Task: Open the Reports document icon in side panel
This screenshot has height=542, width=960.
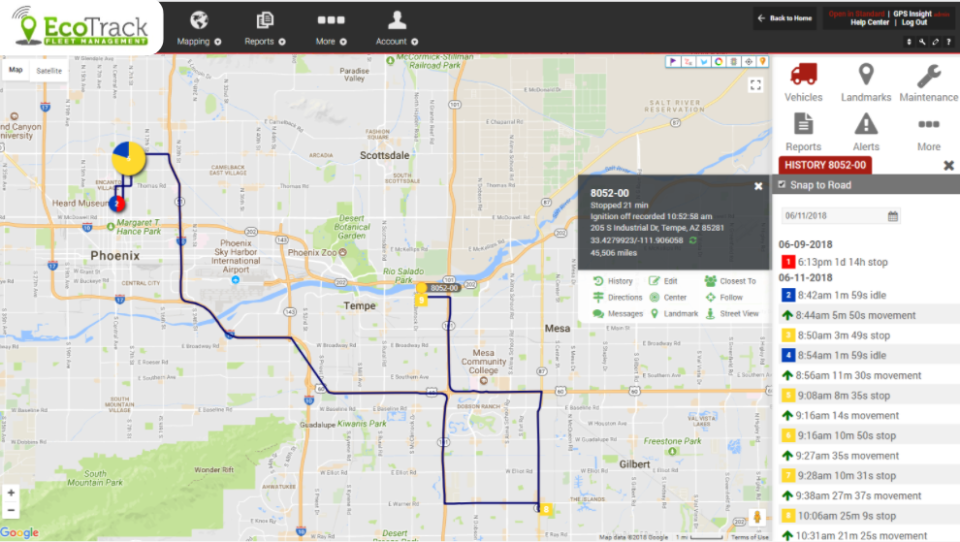Action: (803, 124)
